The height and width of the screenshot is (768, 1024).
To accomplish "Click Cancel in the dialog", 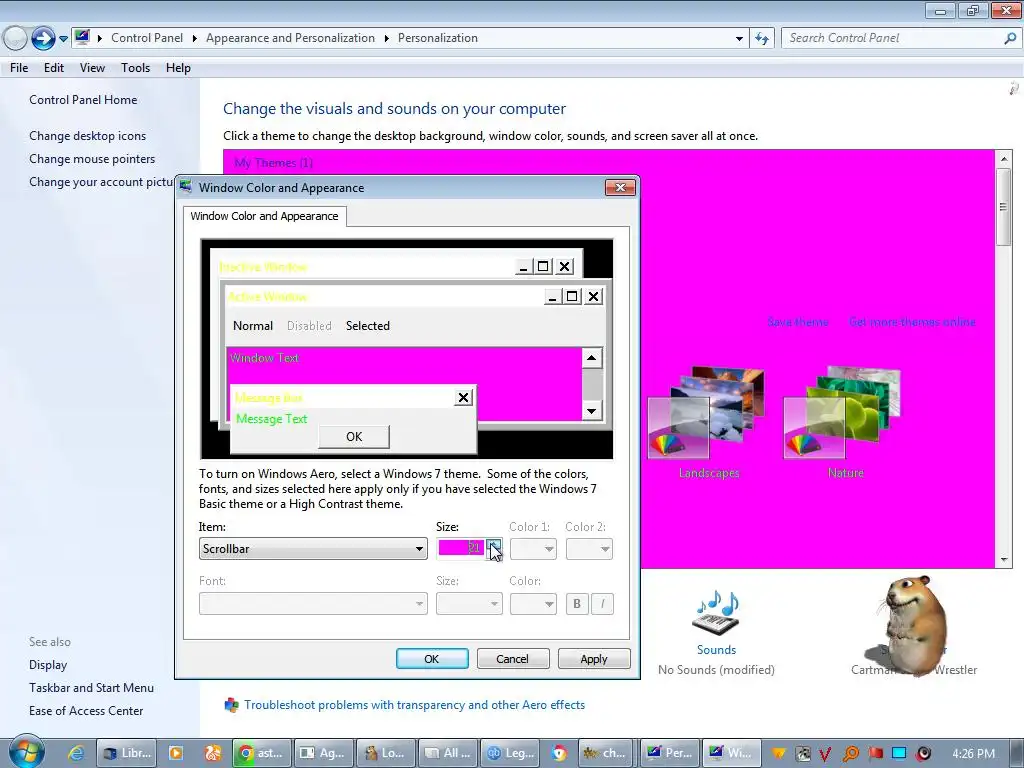I will coord(513,659).
